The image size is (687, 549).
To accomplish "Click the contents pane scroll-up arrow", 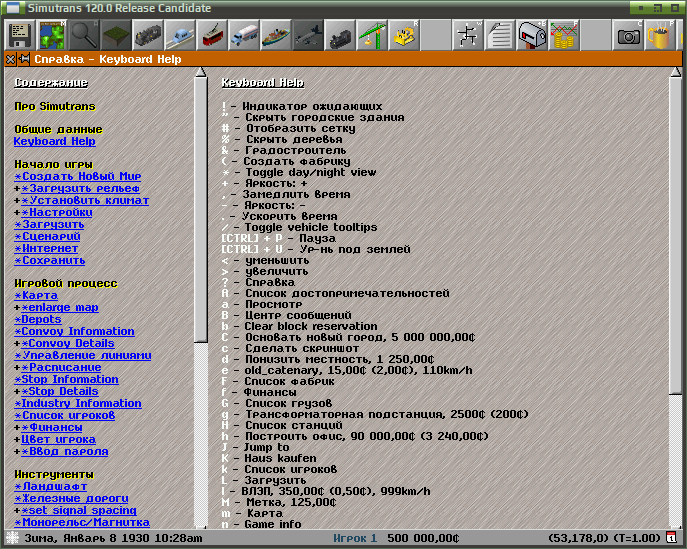I will 201,72.
